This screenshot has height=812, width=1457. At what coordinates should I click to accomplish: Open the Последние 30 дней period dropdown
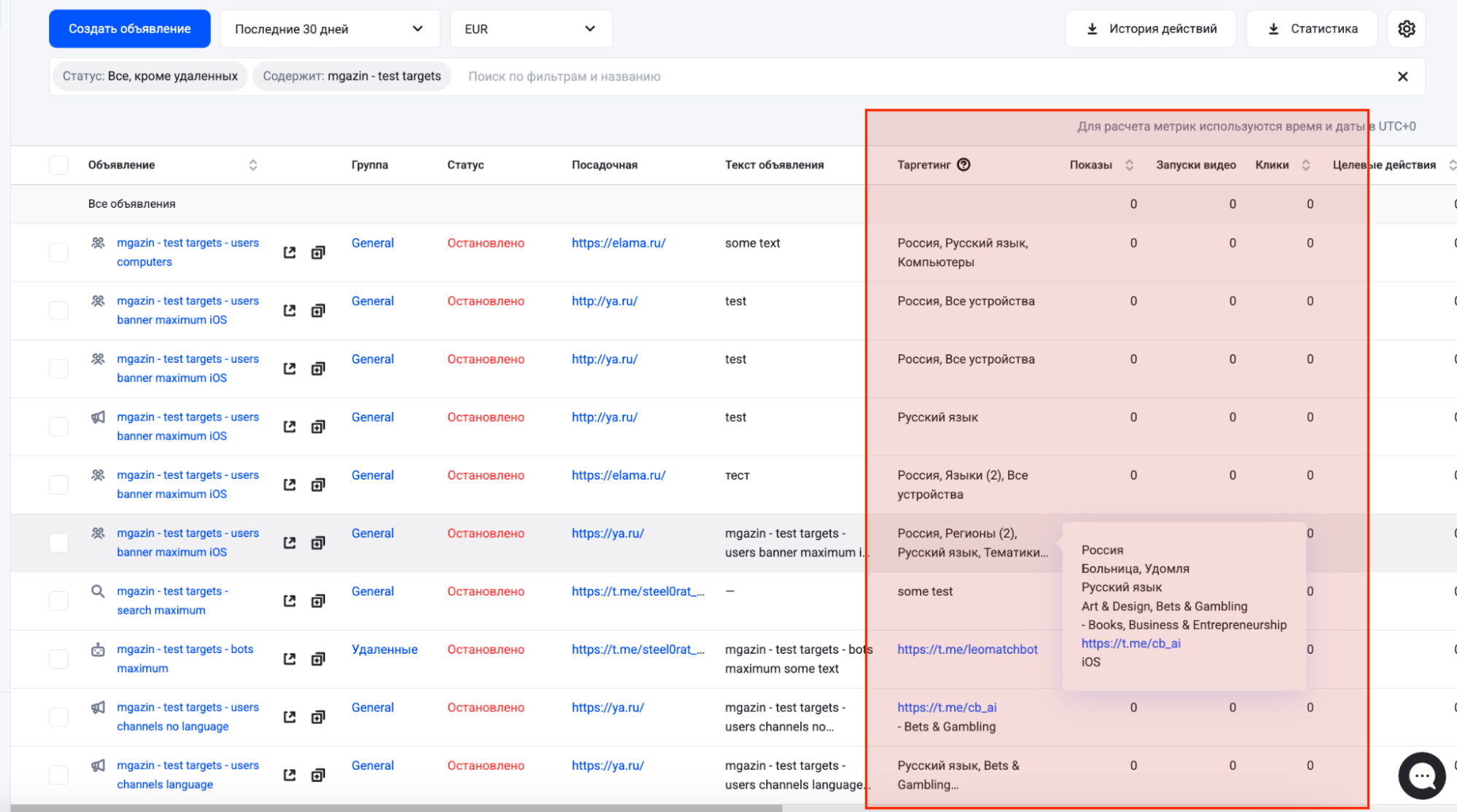point(329,29)
